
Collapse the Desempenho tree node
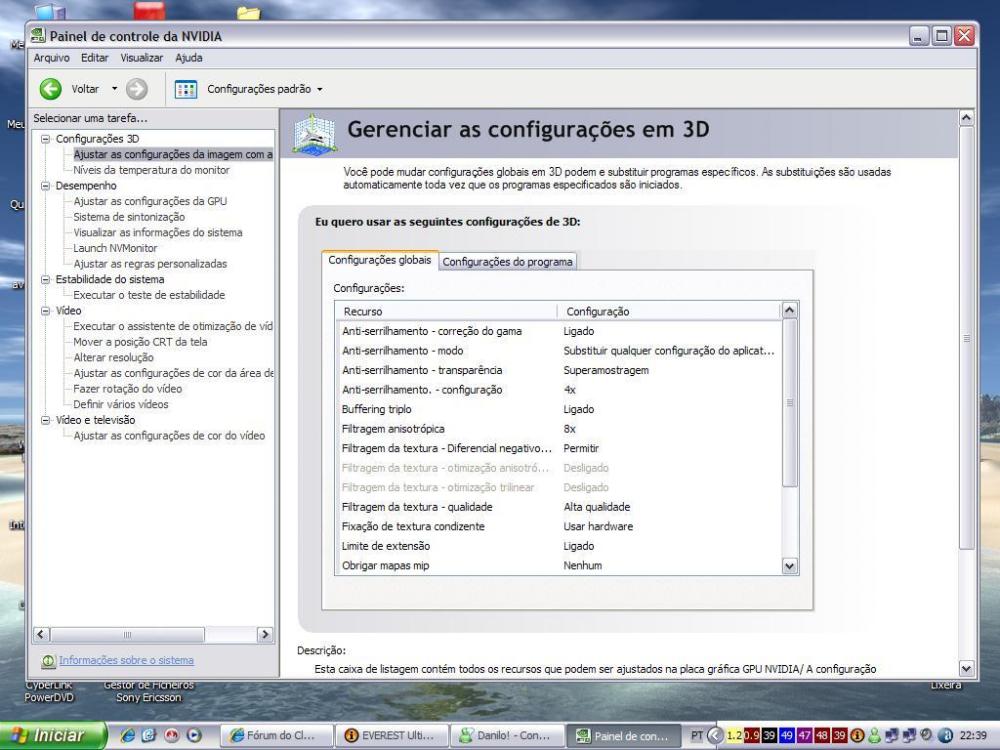click(45, 186)
